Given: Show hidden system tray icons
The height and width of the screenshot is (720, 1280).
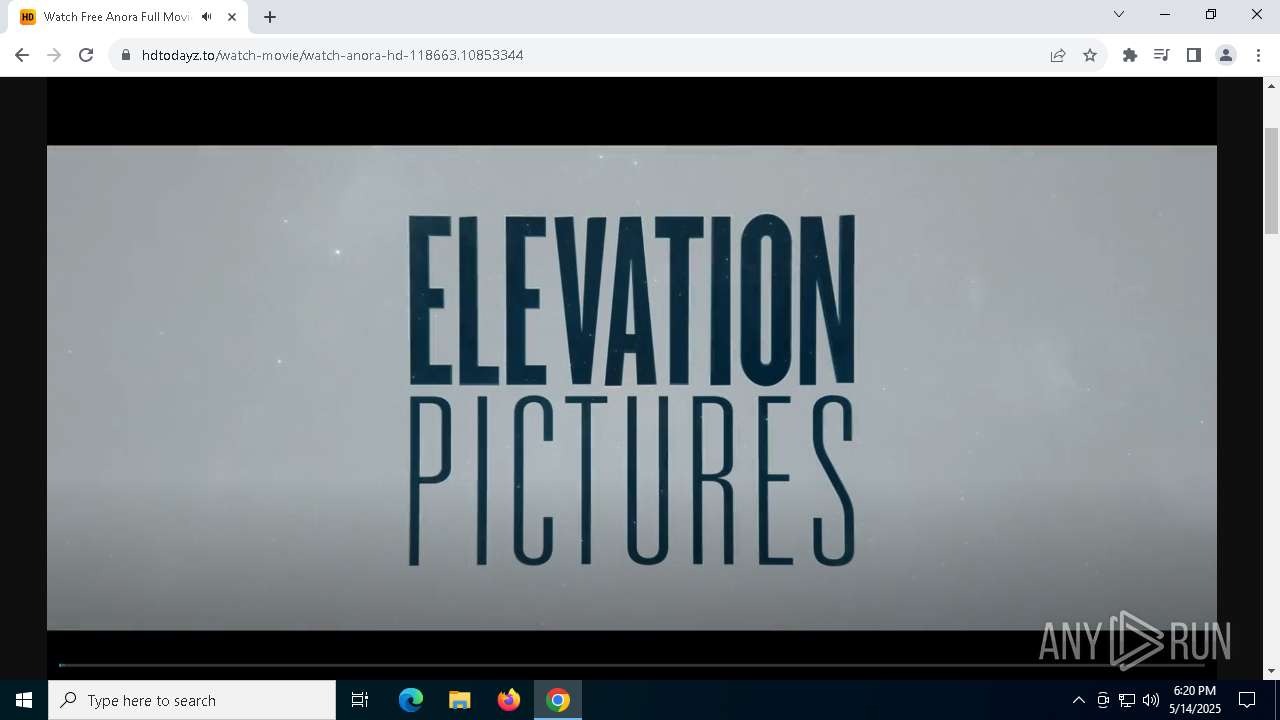Looking at the screenshot, I should pos(1078,700).
